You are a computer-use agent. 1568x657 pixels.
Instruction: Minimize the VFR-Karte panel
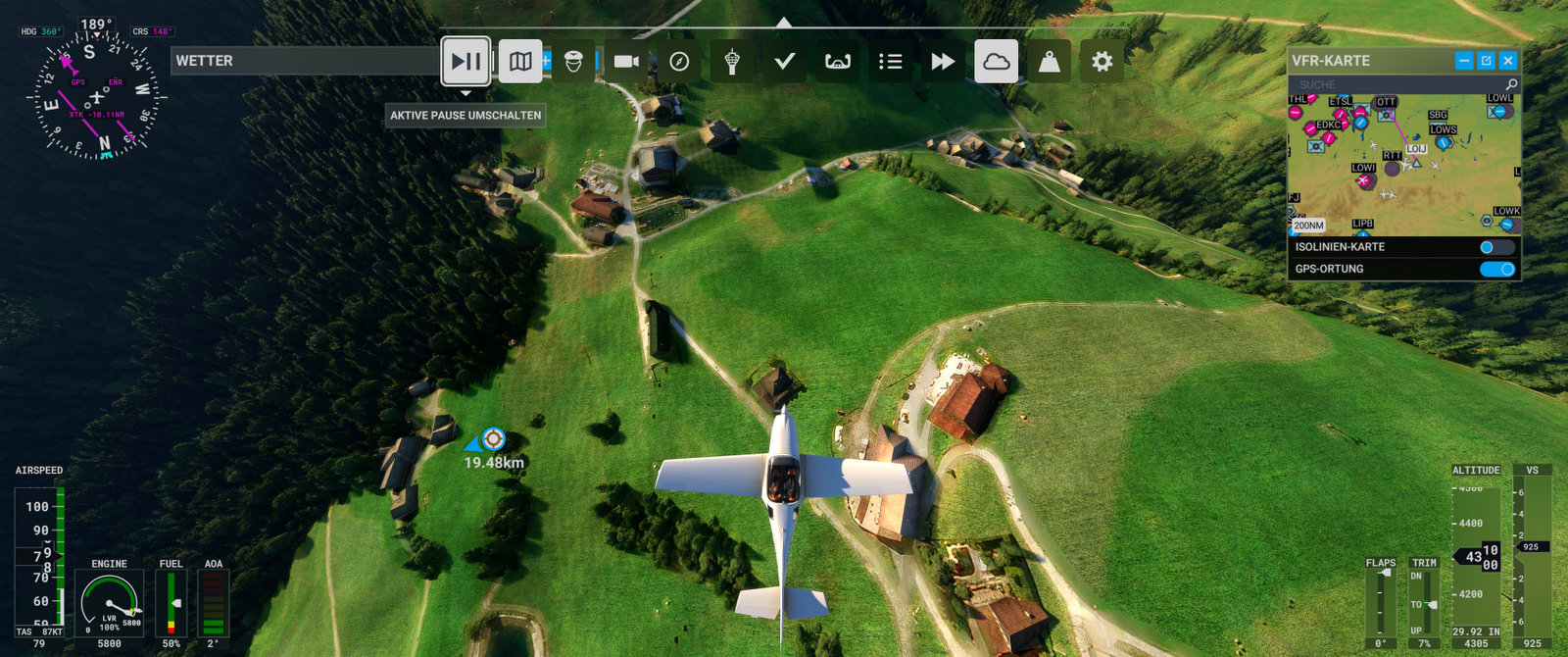(1464, 61)
